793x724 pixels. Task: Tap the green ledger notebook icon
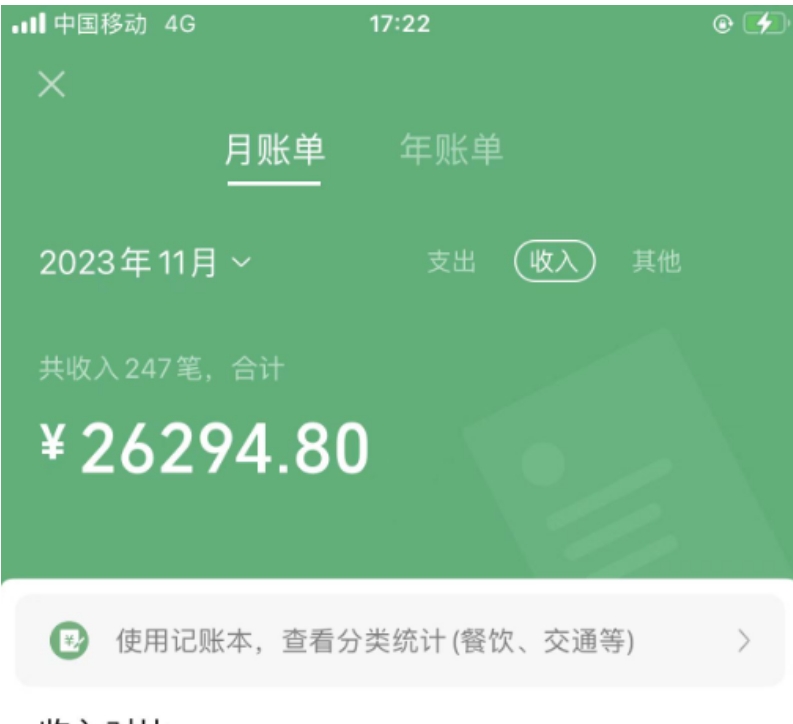[x=69, y=641]
